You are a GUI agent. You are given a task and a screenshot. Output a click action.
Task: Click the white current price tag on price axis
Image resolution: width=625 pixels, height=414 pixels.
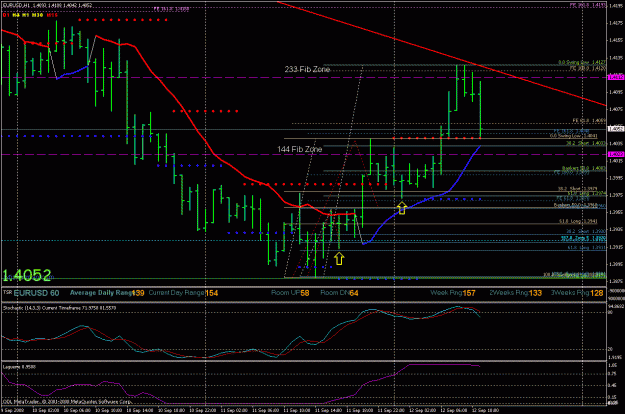tap(616, 129)
